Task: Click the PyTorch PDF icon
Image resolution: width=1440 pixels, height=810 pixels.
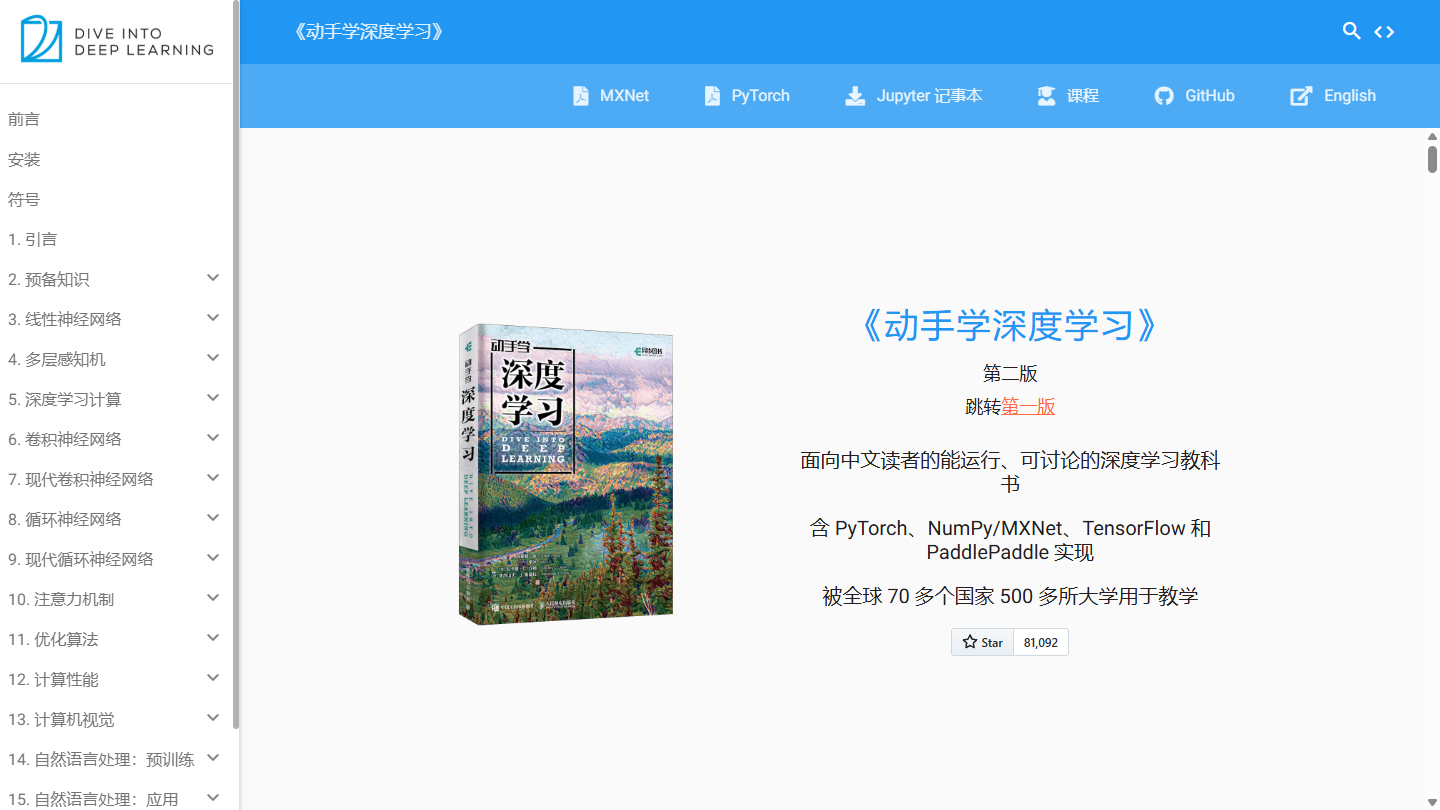Action: pyautogui.click(x=712, y=96)
